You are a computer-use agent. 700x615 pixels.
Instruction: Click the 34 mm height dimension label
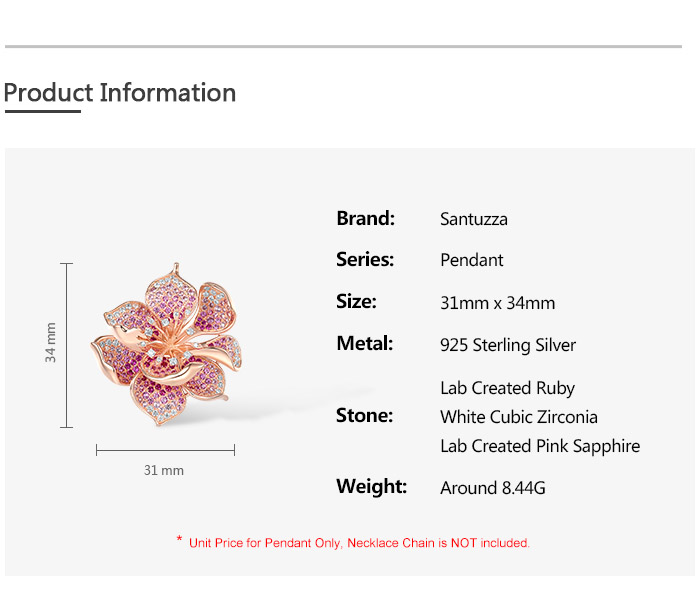(x=51, y=342)
